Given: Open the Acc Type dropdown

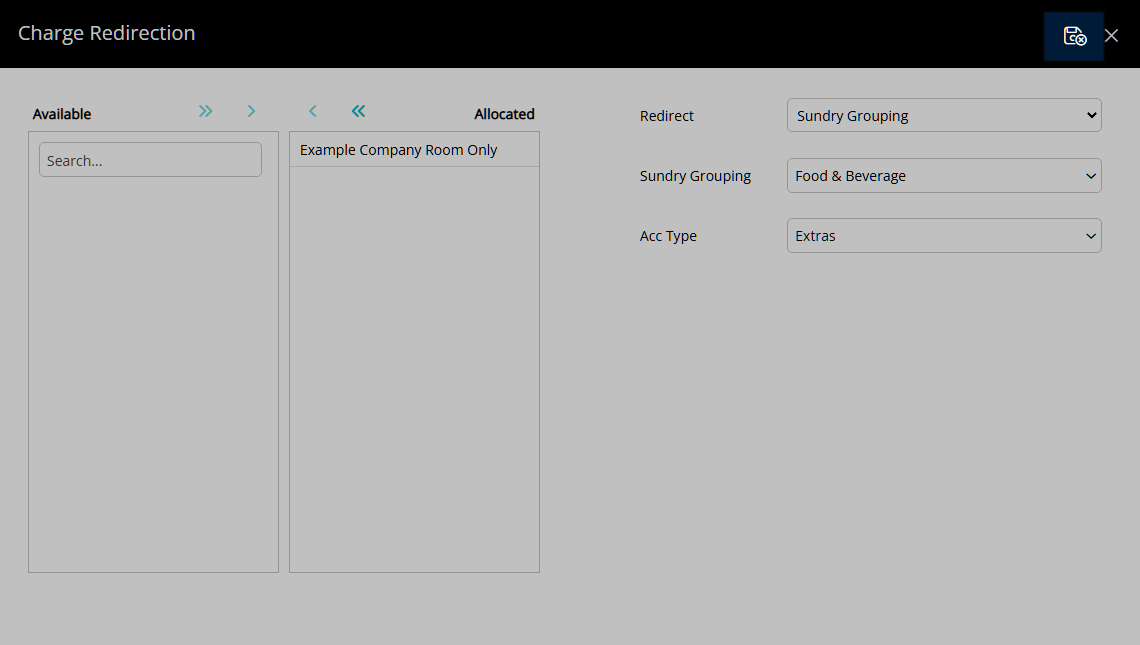Looking at the screenshot, I should click(944, 236).
